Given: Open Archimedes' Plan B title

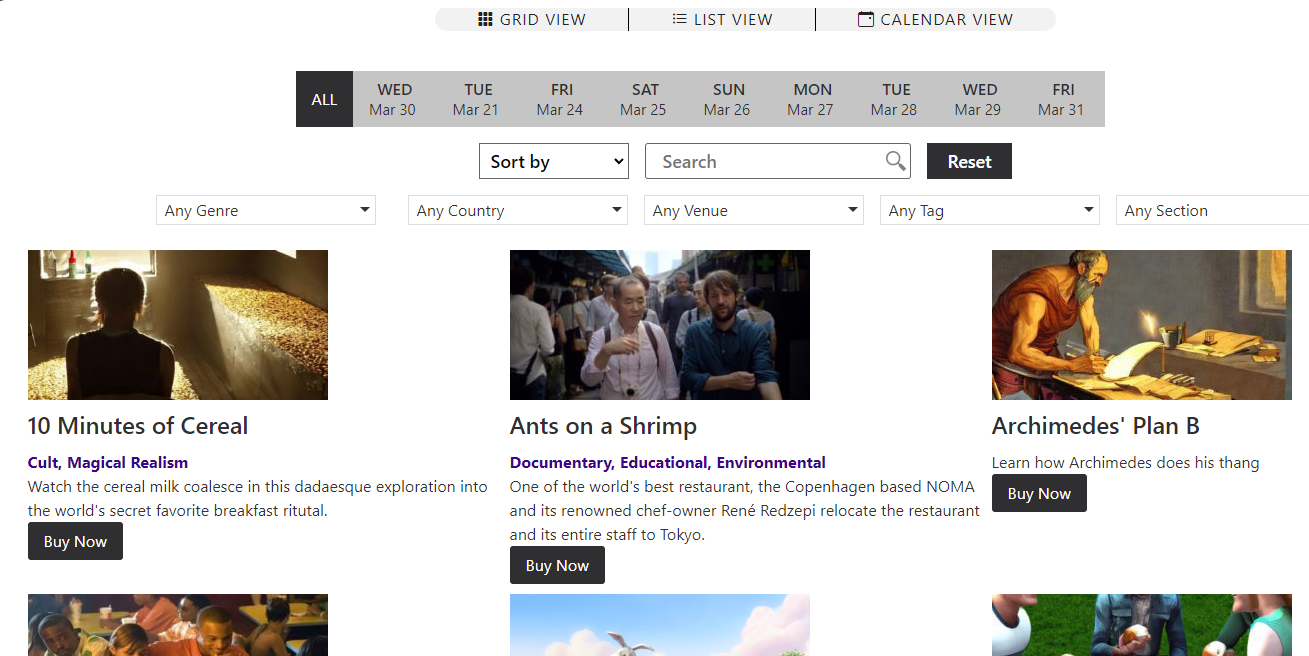Looking at the screenshot, I should [x=1096, y=426].
